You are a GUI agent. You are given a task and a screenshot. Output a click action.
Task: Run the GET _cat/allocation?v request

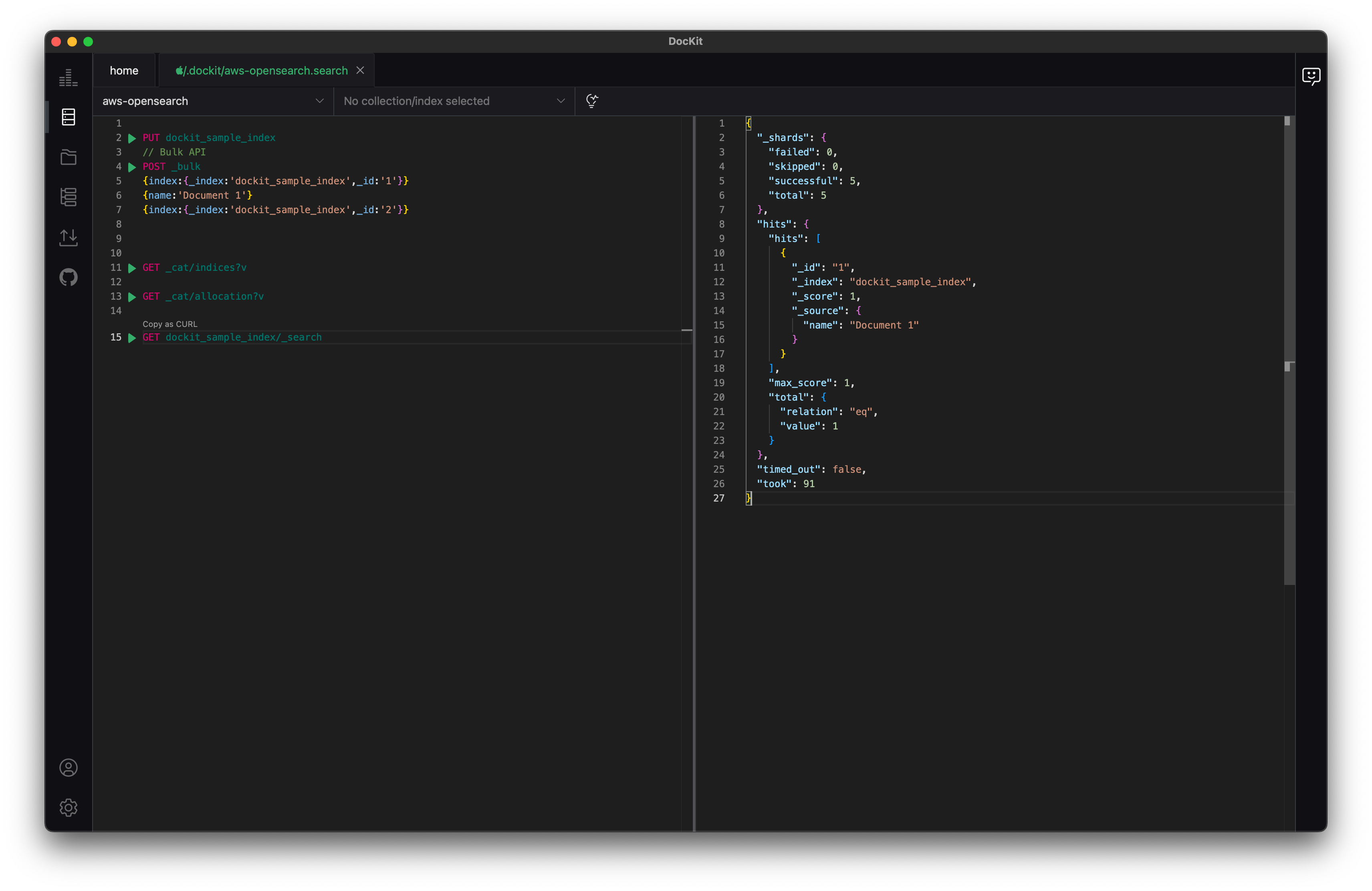132,297
